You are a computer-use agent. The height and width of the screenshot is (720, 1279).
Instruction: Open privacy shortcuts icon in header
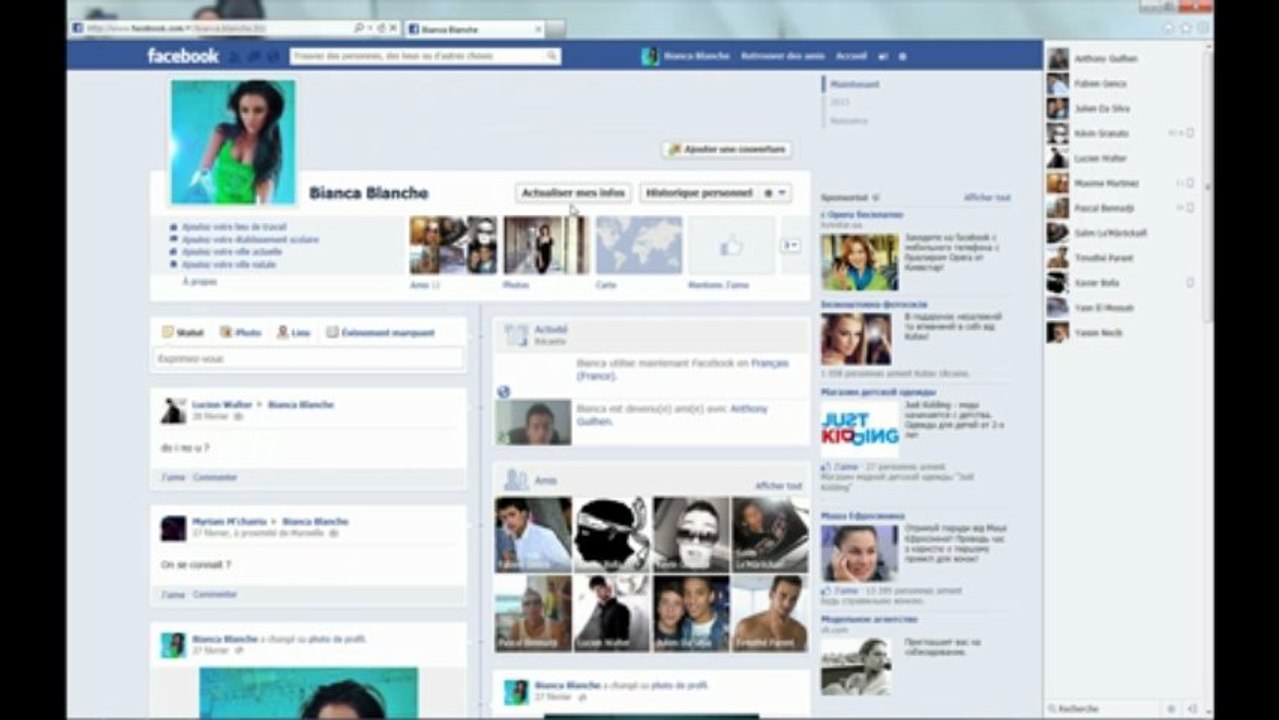click(x=884, y=57)
